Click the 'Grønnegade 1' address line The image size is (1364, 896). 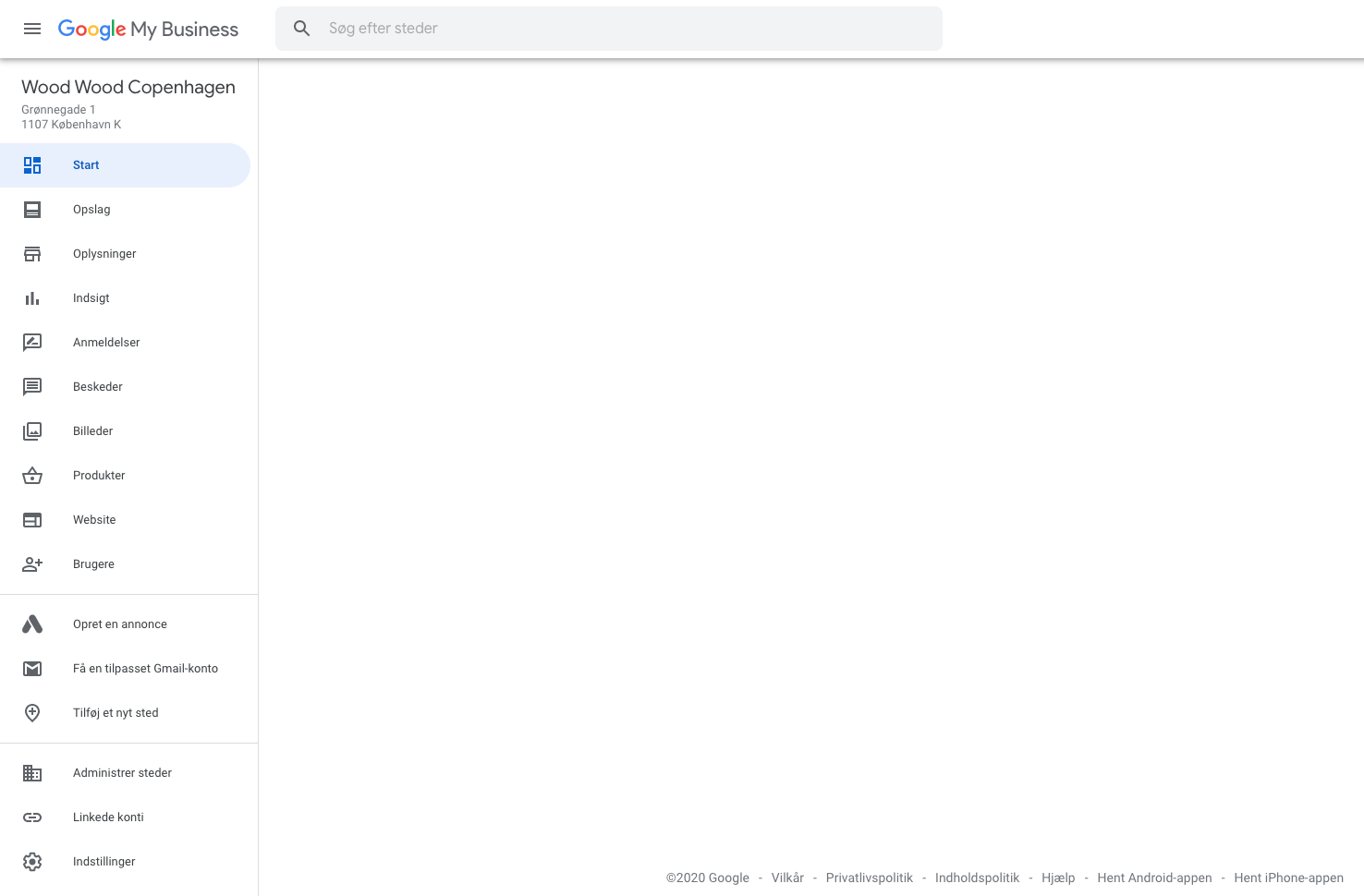point(58,110)
